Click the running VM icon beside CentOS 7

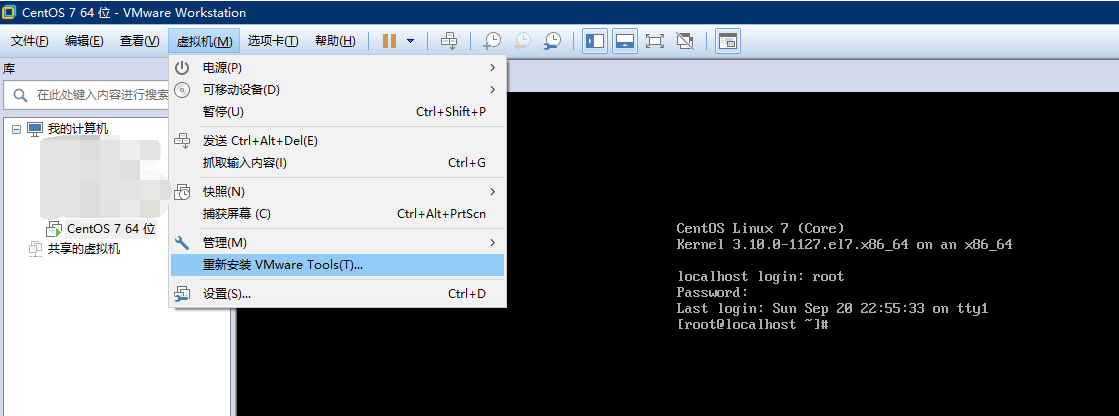(x=54, y=229)
